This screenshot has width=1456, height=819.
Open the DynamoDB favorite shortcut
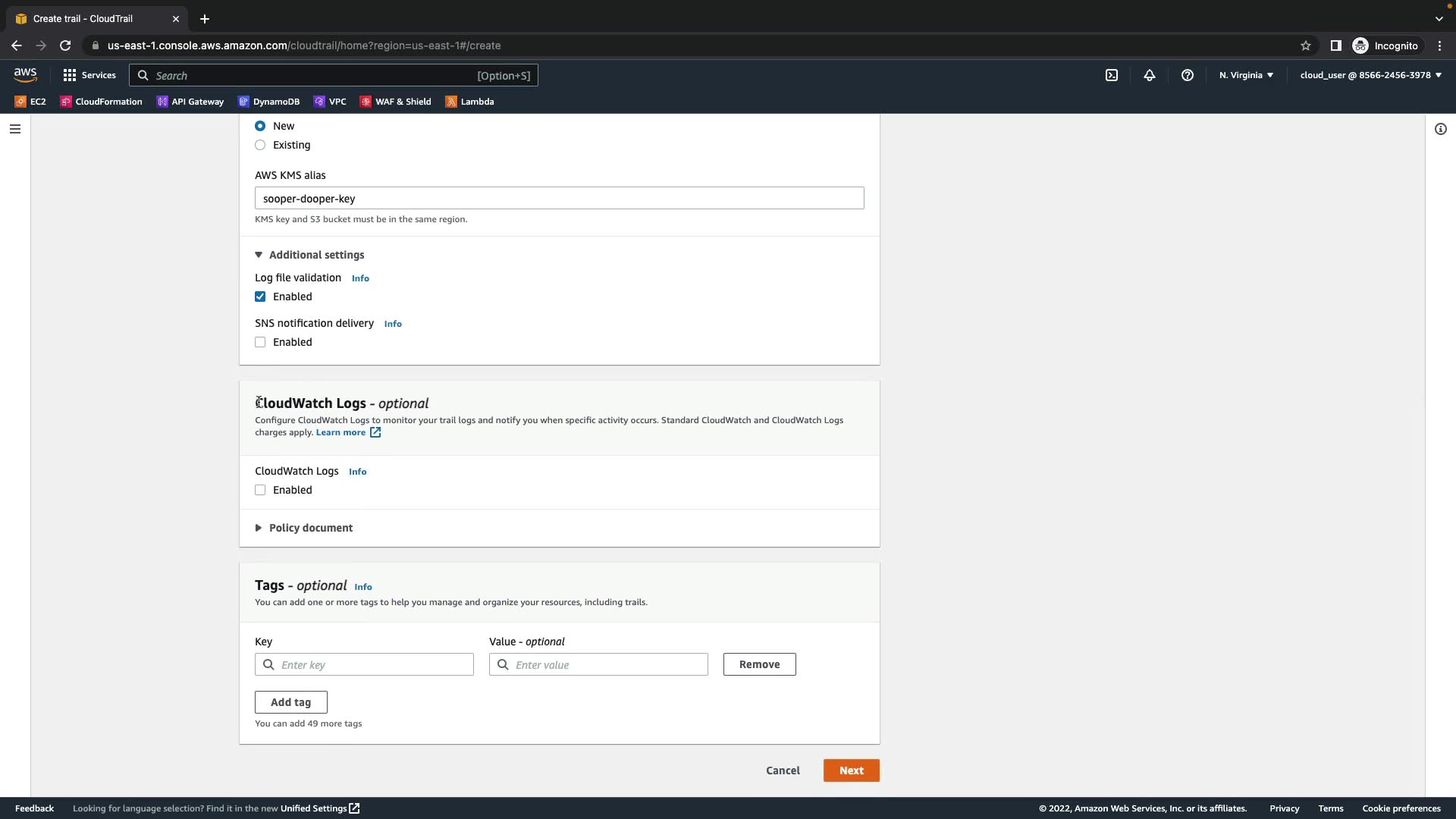pyautogui.click(x=268, y=102)
